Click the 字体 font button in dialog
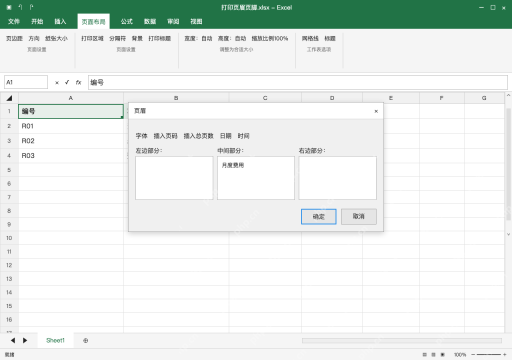512x360 pixels. (x=141, y=136)
